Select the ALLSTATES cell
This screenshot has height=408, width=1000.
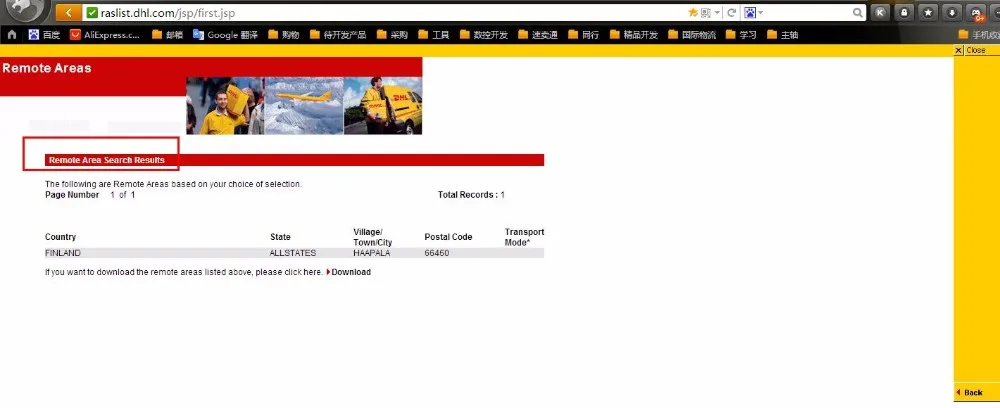point(293,253)
